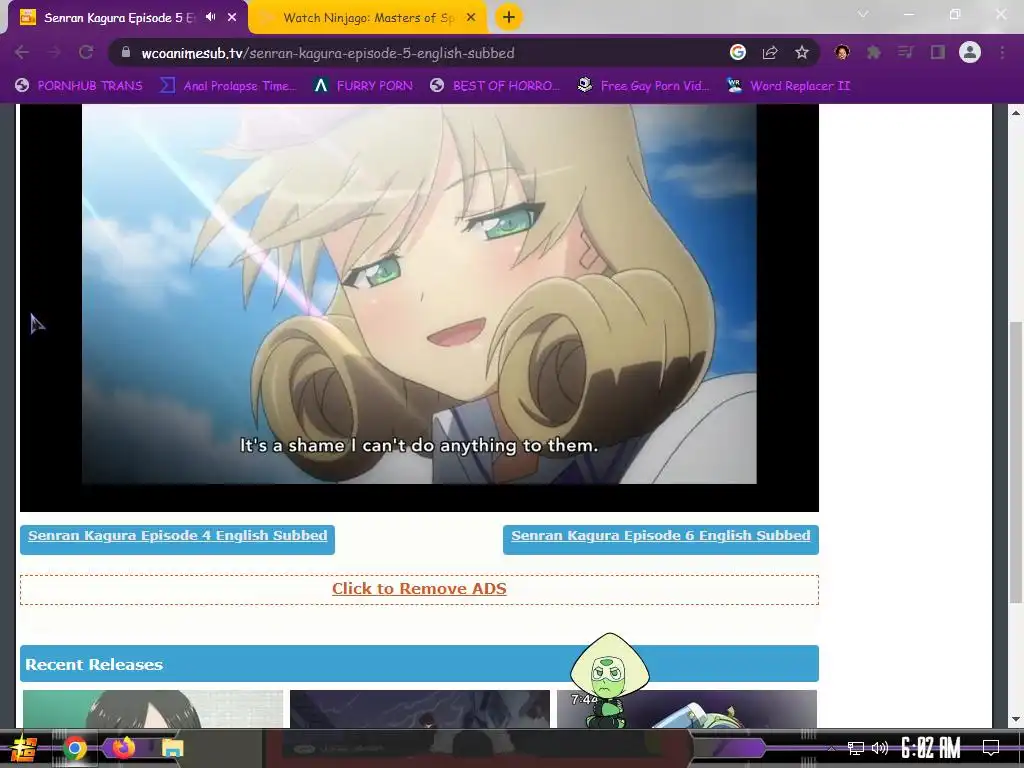This screenshot has height=768, width=1024.
Task: Open the face avatar extension icon
Action: pos(842,52)
